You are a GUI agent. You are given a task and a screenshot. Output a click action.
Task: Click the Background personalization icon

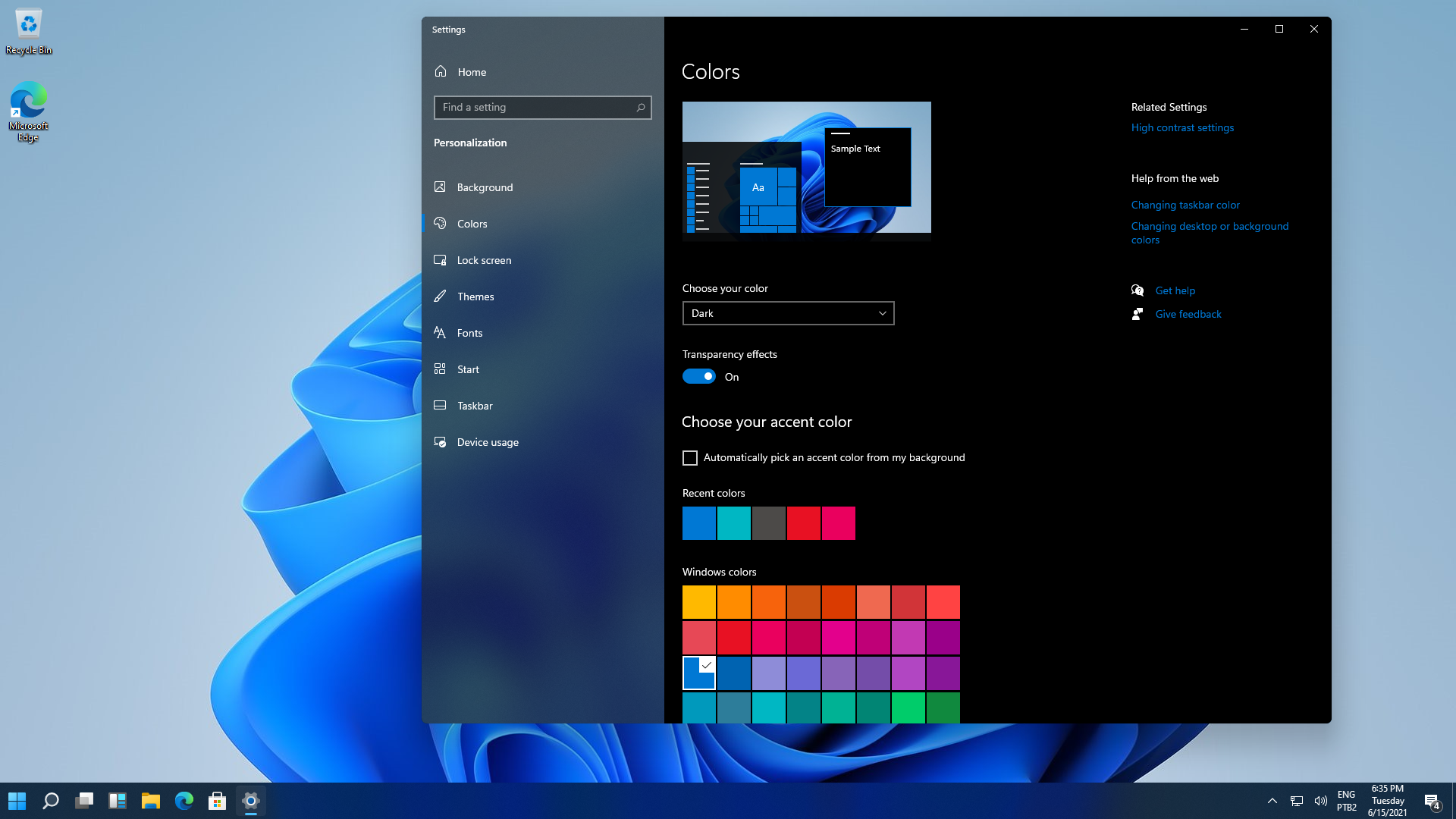[x=440, y=186]
